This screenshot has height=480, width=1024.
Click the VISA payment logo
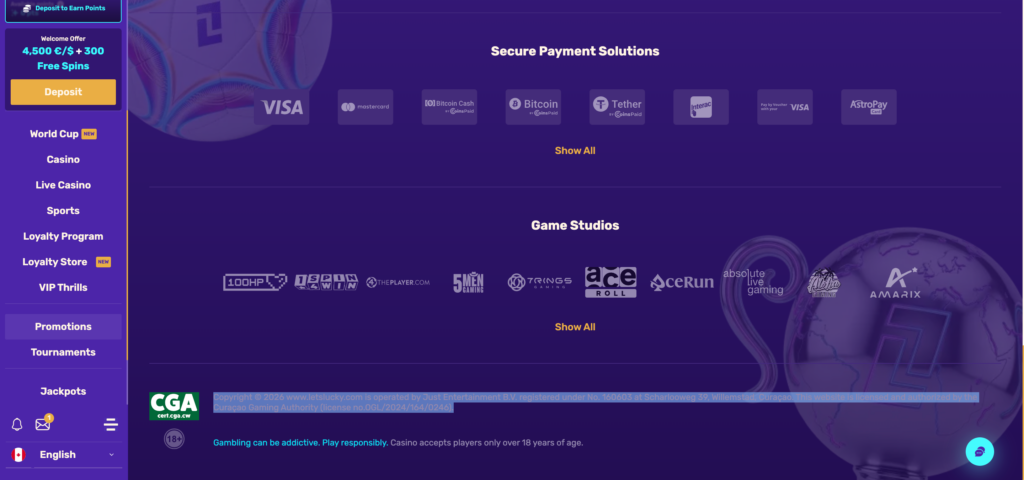point(281,107)
